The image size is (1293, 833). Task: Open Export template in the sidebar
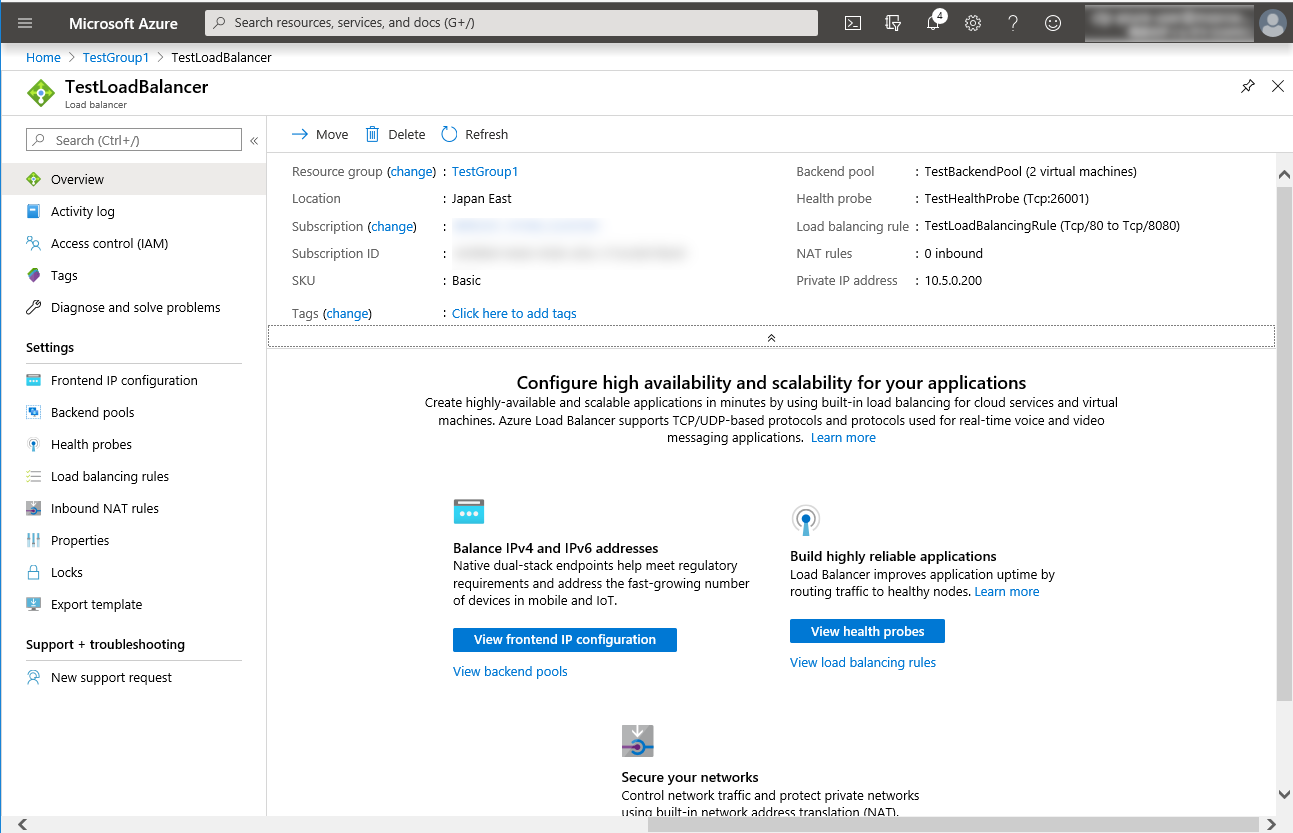point(97,604)
